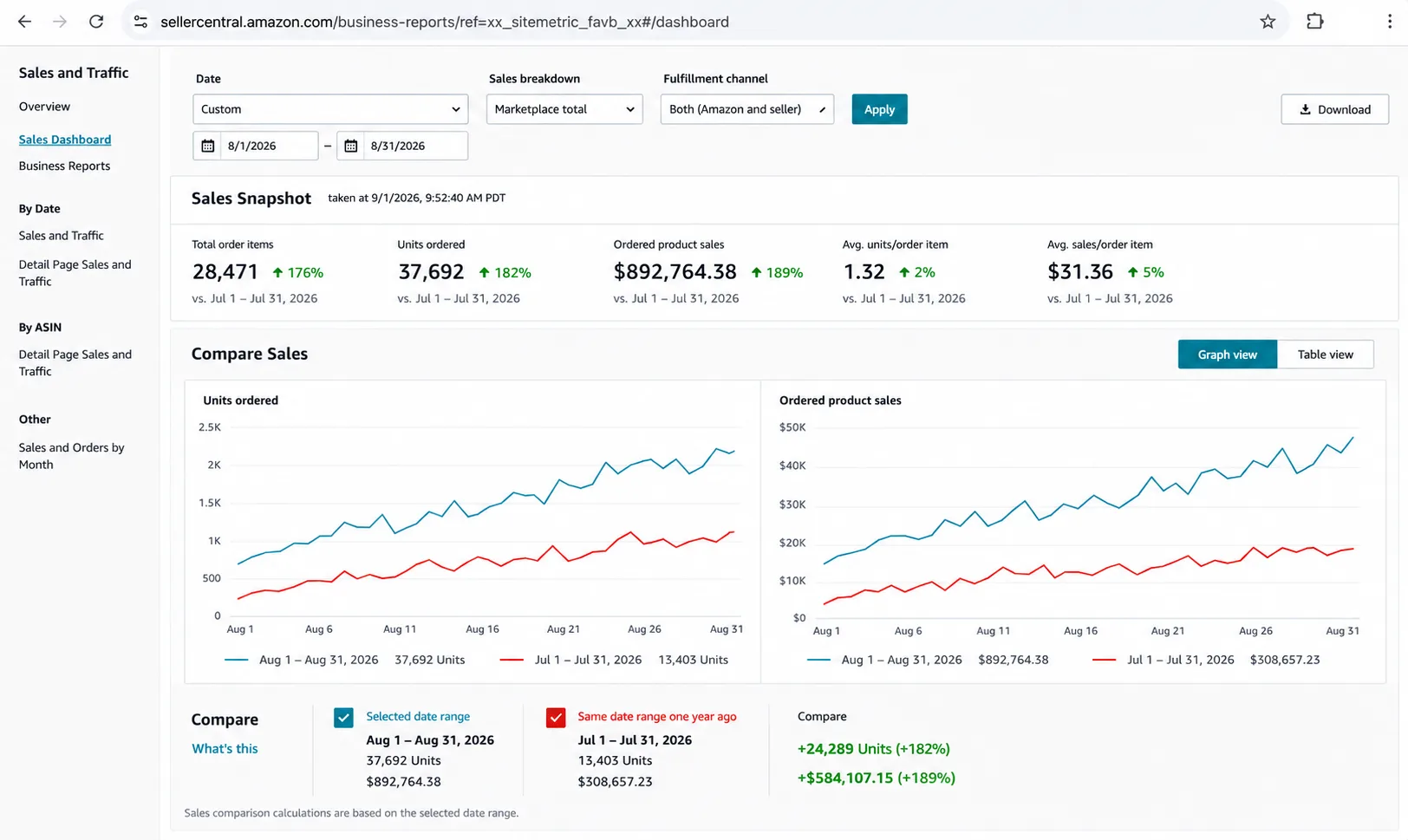The image size is (1408, 840).
Task: Click green up arrow beside 189% in snapshot
Action: [x=756, y=272]
